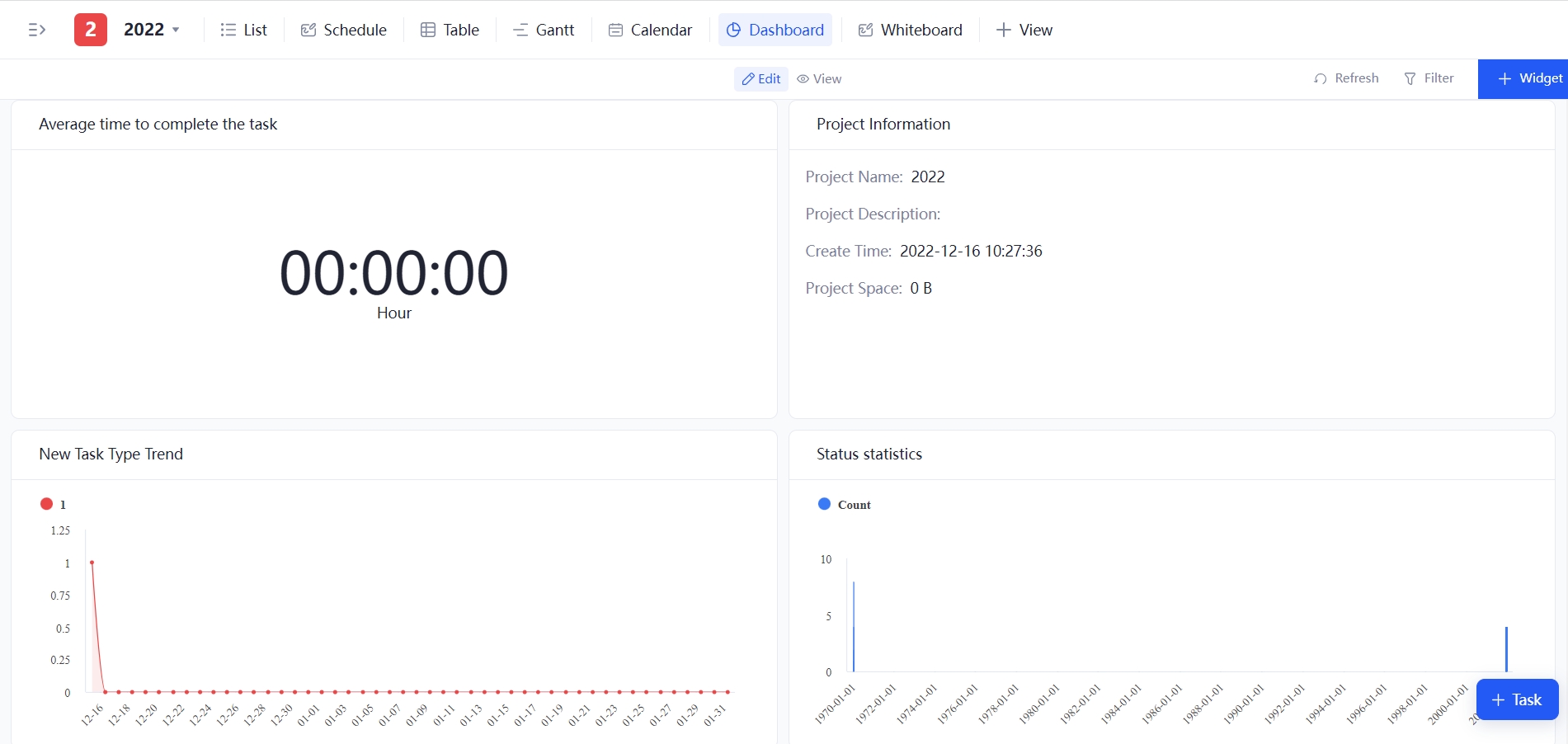Viewport: 1568px width, 744px height.
Task: Open the Calendar tab
Action: [x=650, y=29]
